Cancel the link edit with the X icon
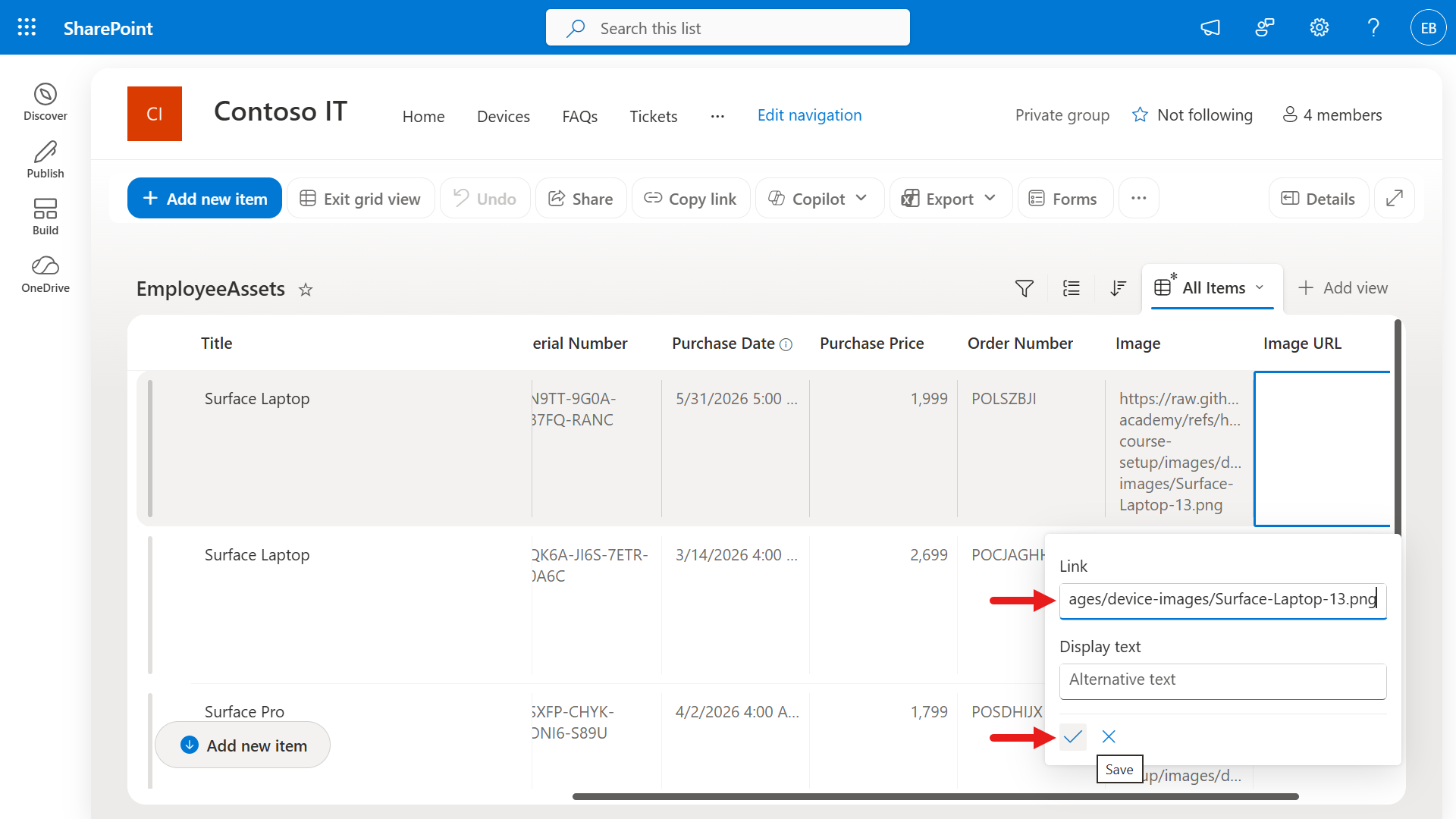Image resolution: width=1456 pixels, height=819 pixels. point(1109,736)
